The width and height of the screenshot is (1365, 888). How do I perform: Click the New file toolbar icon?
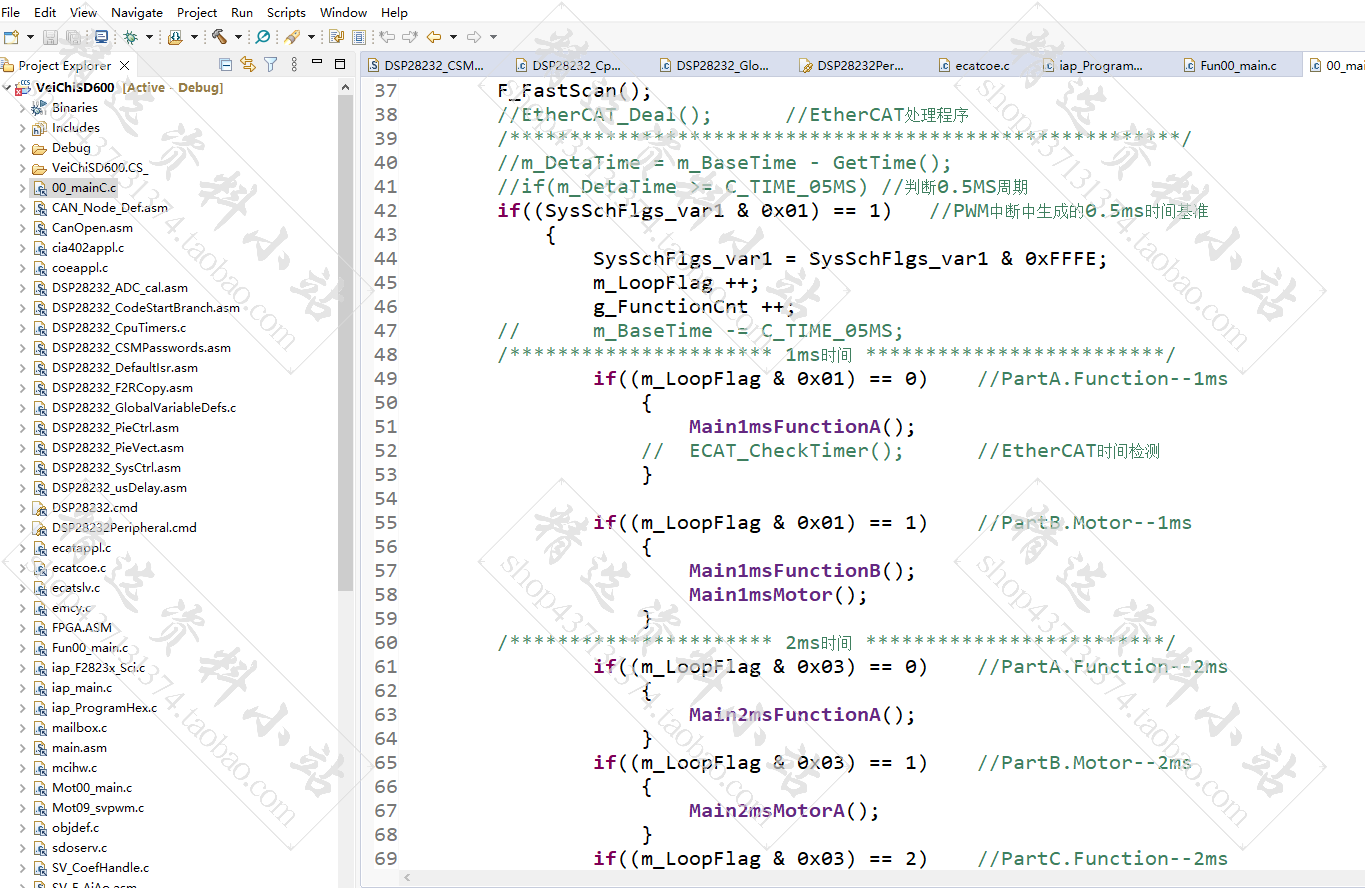pos(11,37)
